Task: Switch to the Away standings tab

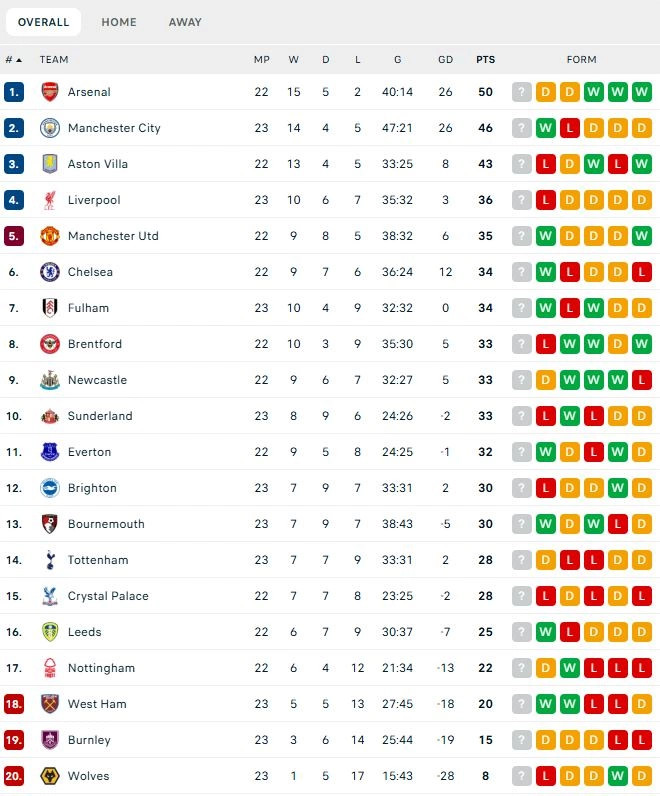Action: click(x=185, y=22)
